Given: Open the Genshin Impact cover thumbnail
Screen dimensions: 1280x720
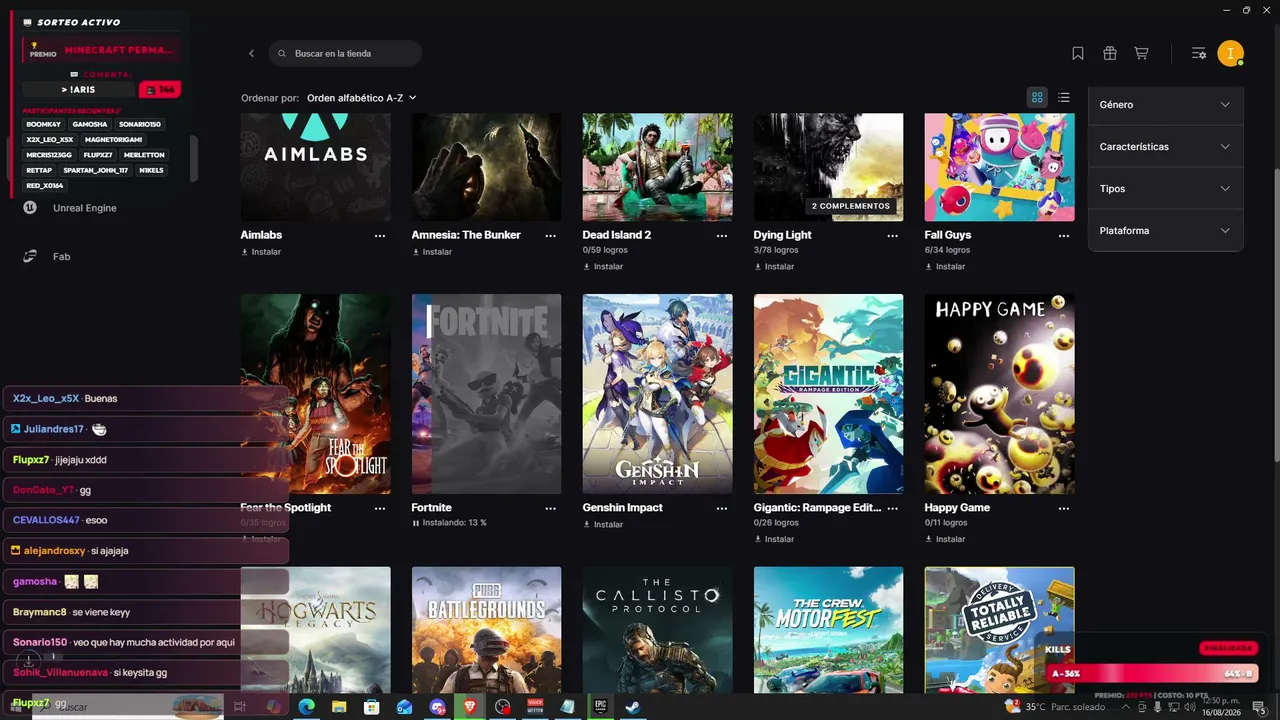Looking at the screenshot, I should pyautogui.click(x=658, y=394).
